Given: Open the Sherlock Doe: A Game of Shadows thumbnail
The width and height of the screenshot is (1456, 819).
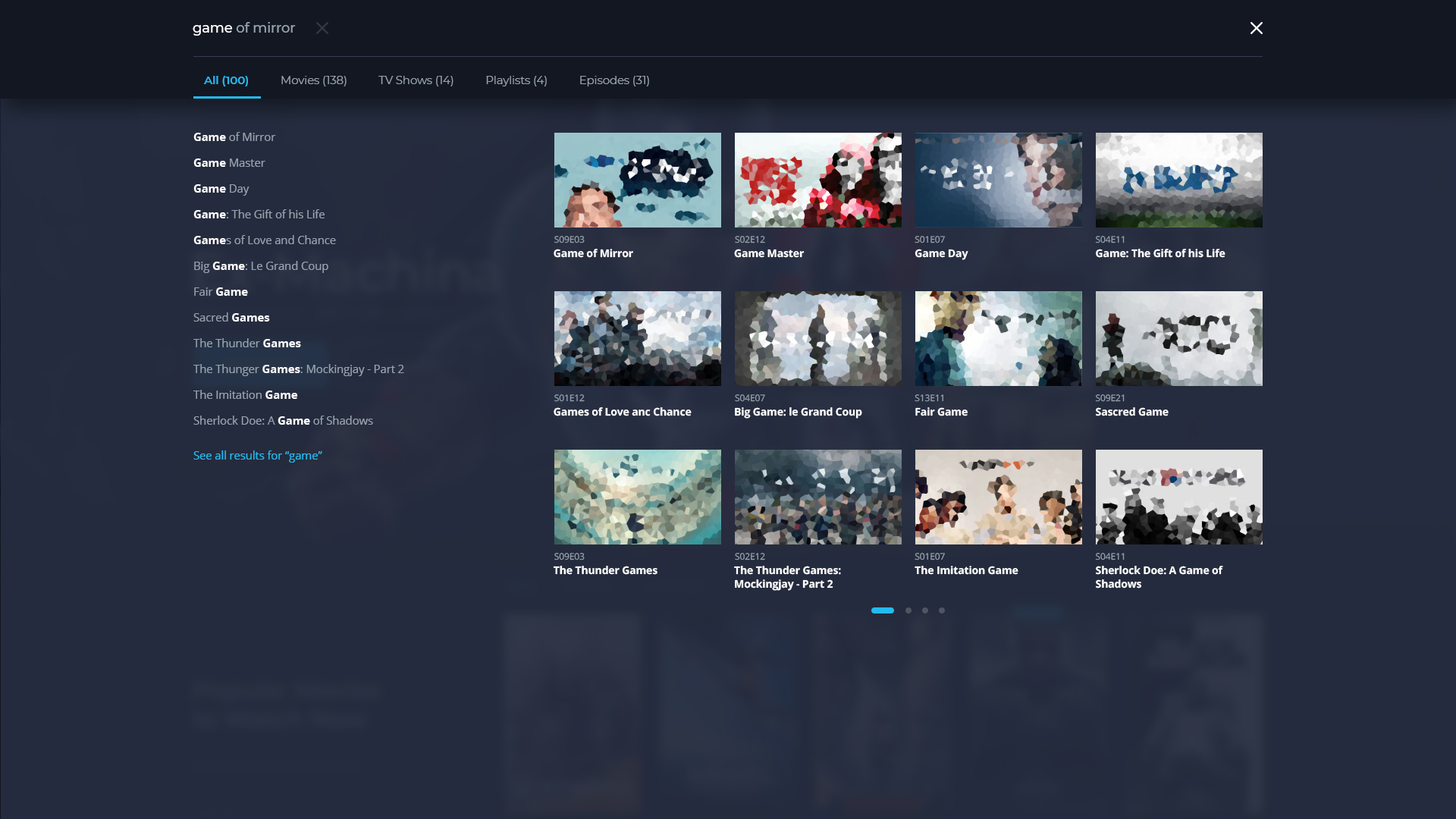Looking at the screenshot, I should (1178, 497).
